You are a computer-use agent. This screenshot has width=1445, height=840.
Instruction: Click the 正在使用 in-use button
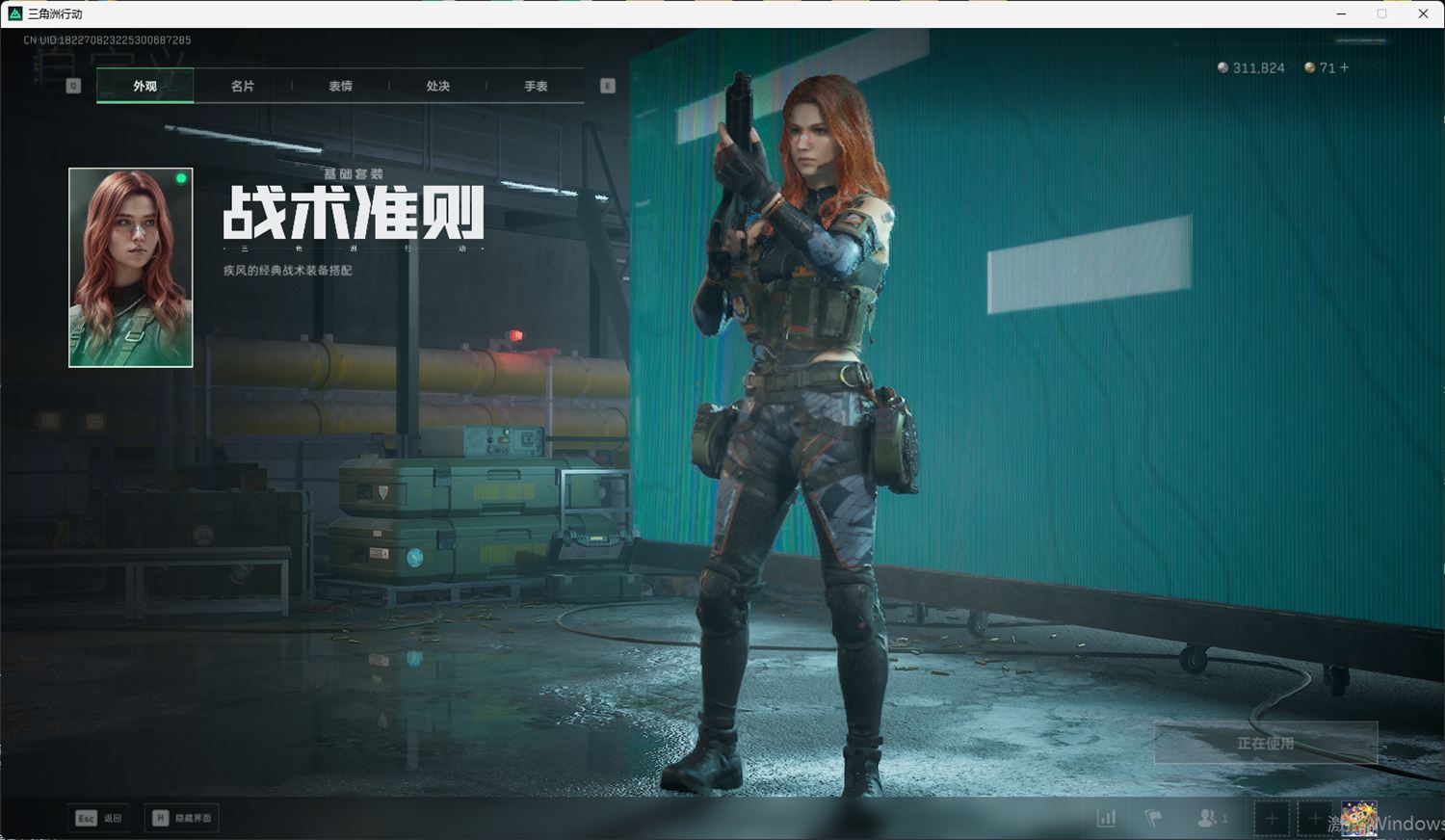(1265, 743)
